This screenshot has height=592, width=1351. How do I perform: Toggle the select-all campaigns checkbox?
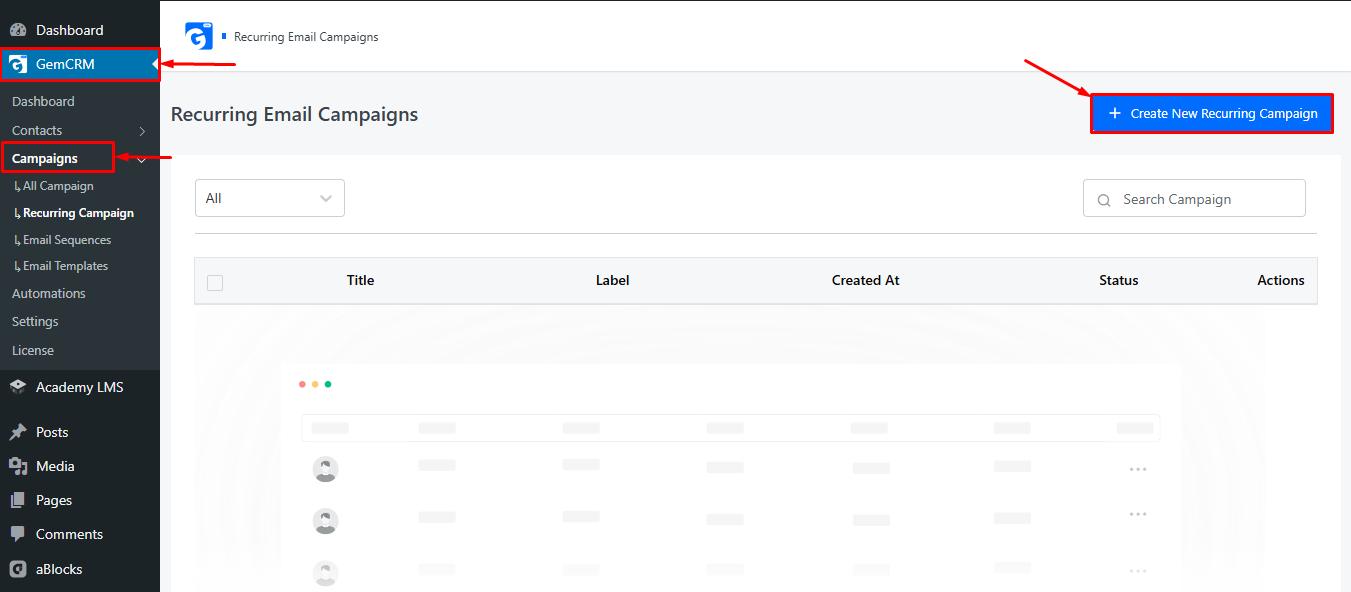pos(215,282)
